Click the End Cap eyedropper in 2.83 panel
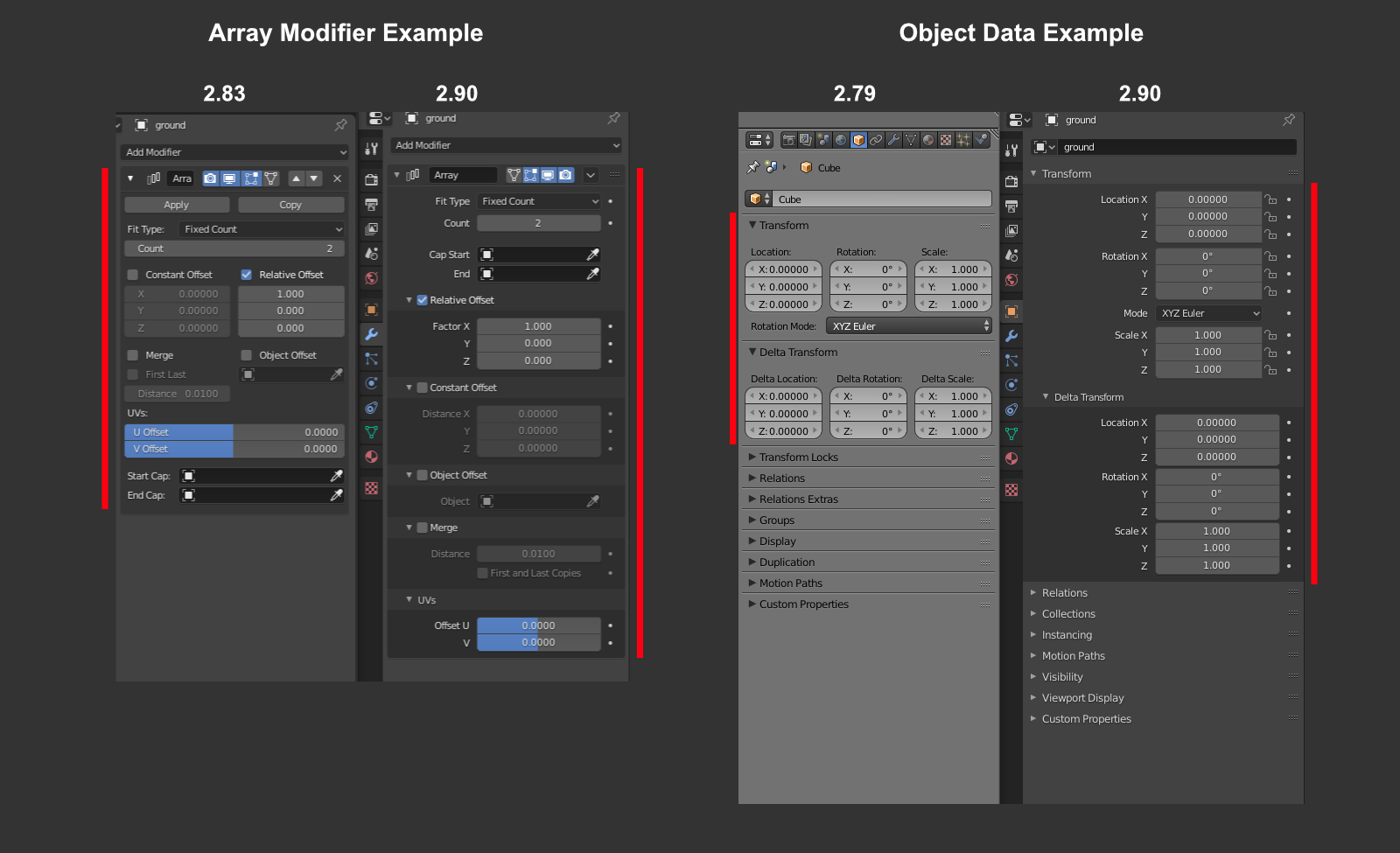This screenshot has height=853, width=1400. 336,495
